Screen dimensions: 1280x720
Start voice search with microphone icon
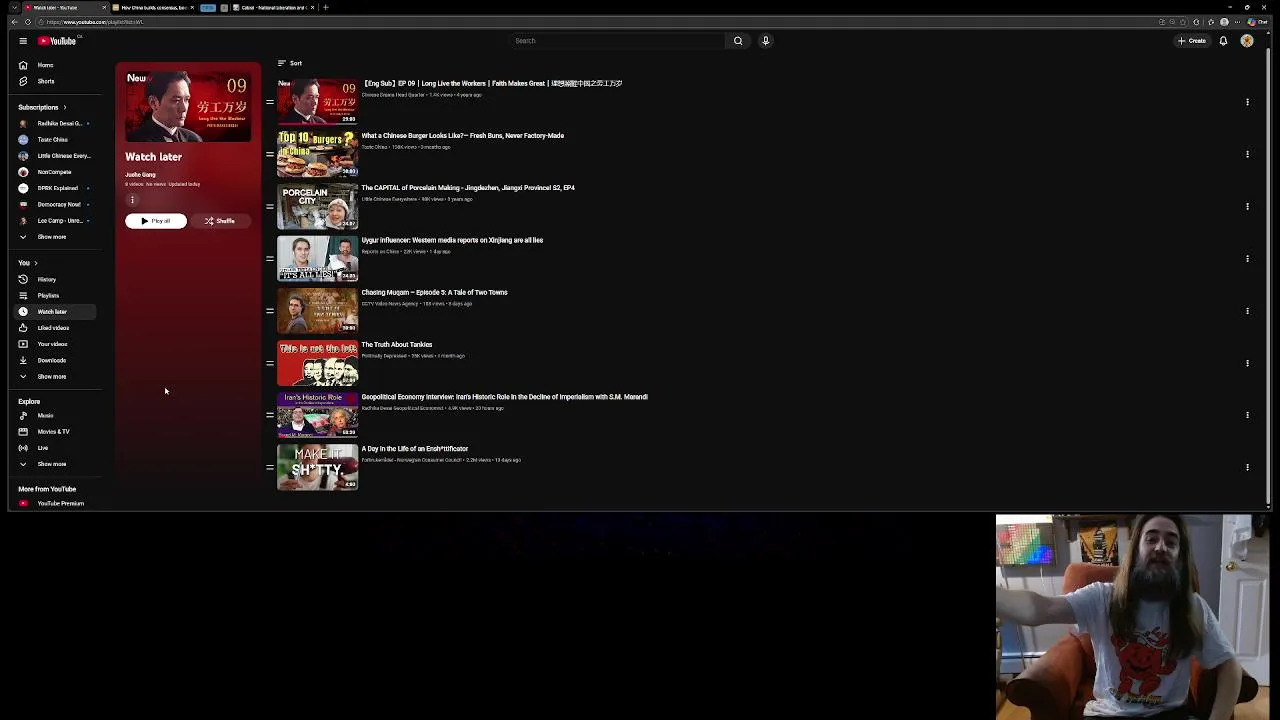[x=765, y=41]
